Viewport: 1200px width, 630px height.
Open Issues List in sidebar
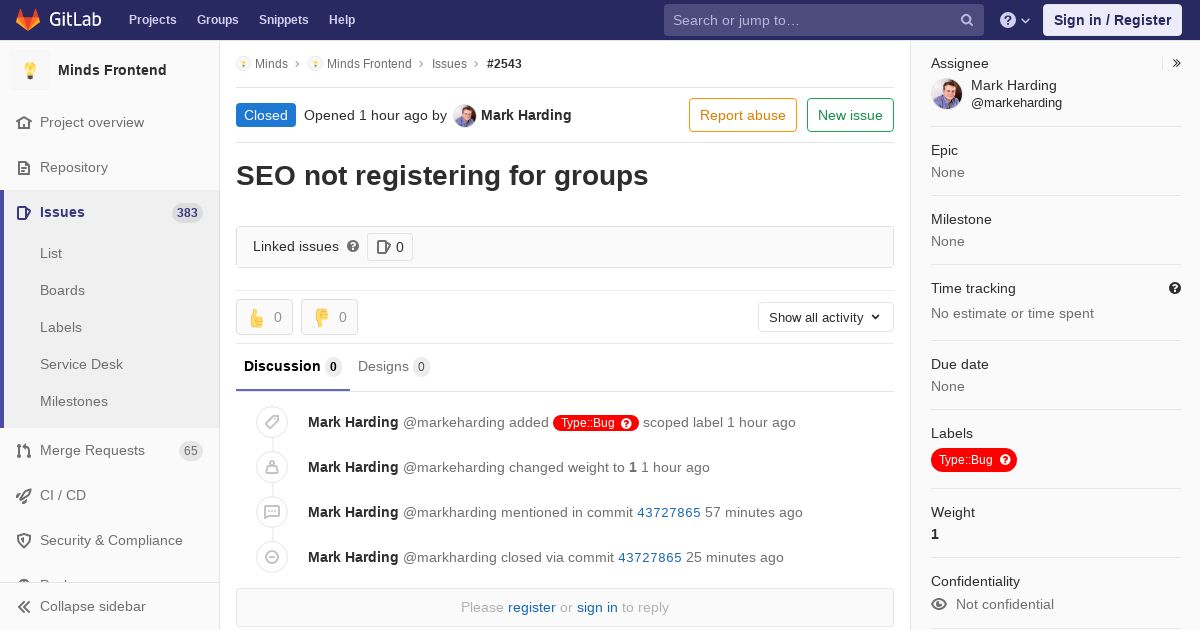tap(51, 253)
